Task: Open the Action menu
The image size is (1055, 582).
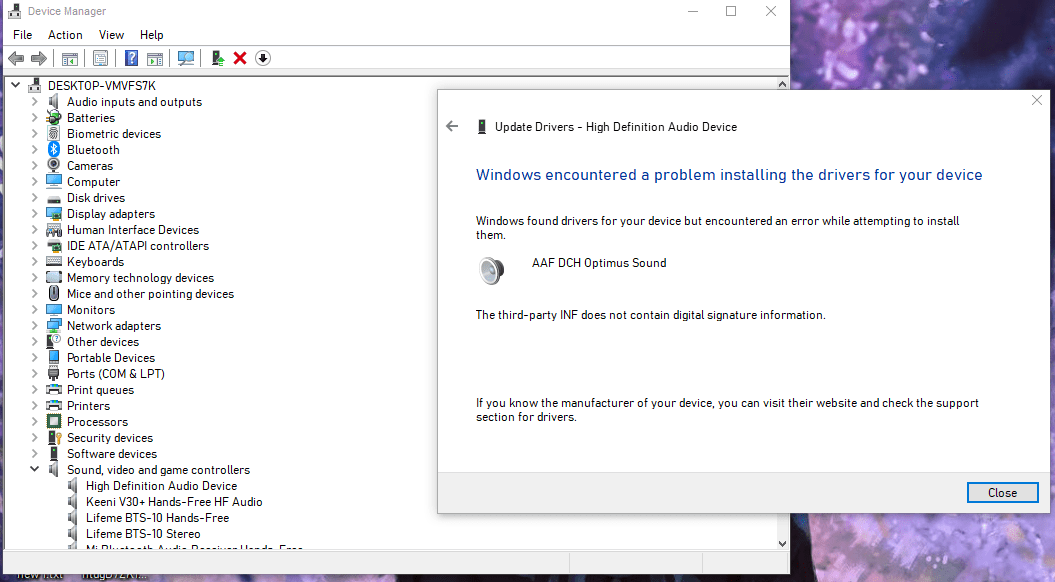Action: [65, 35]
